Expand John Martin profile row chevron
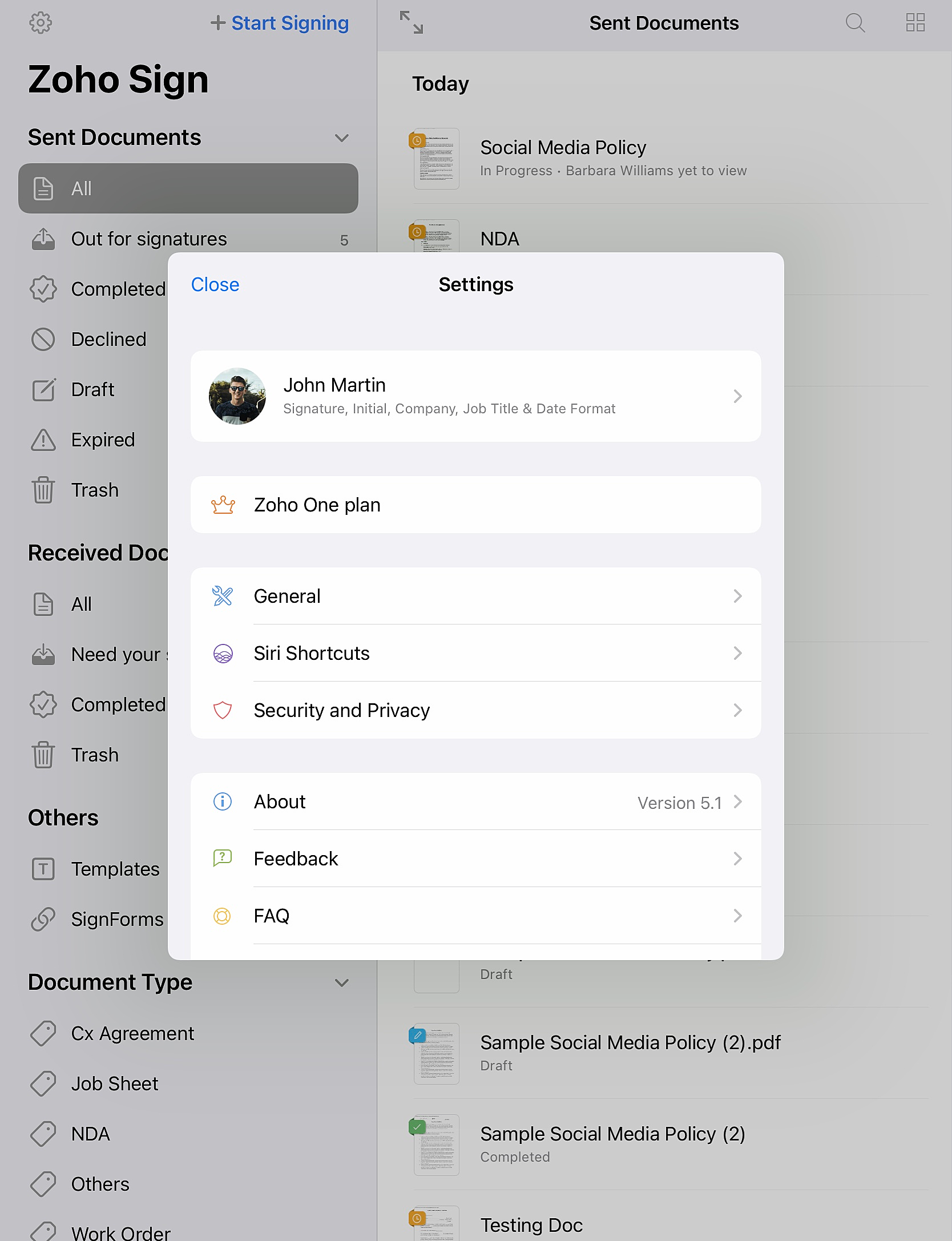Viewport: 952px width, 1241px height. [x=737, y=396]
